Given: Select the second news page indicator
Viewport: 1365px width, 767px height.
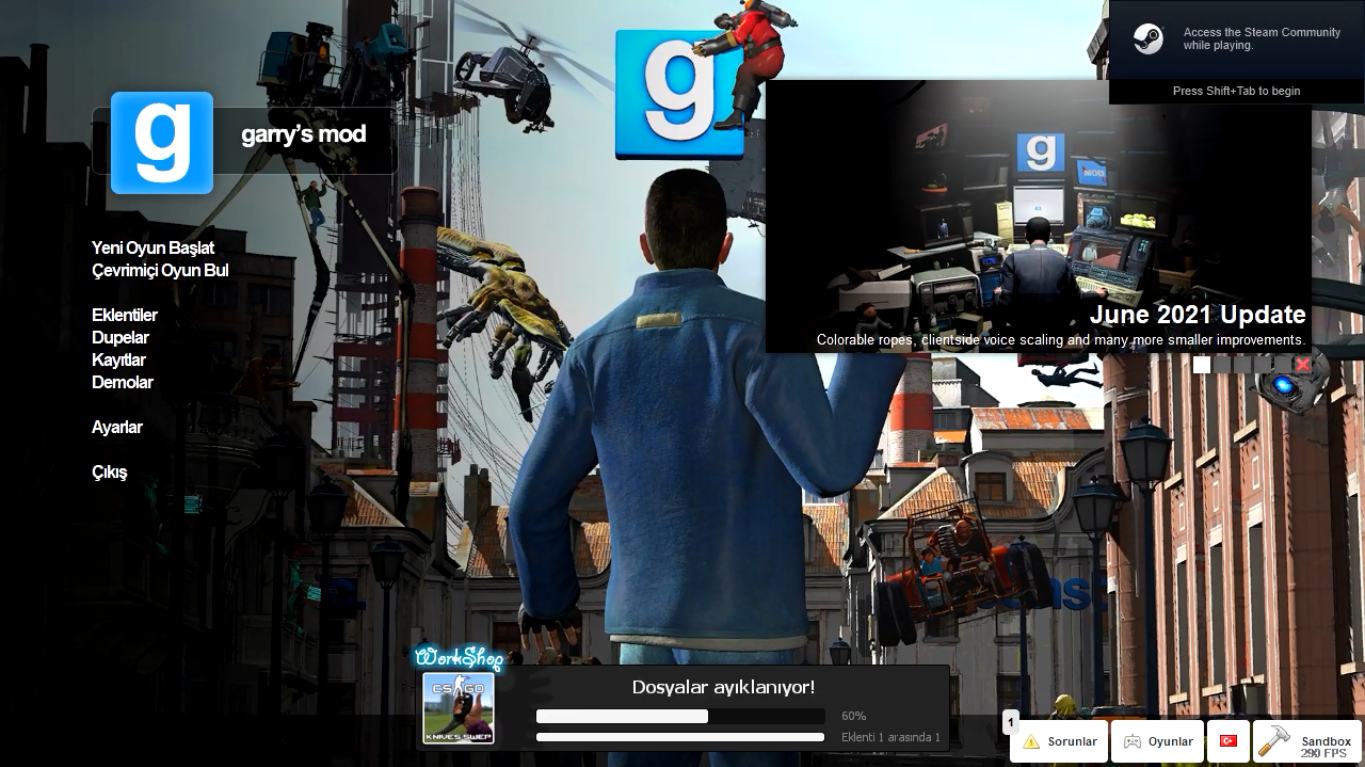Looking at the screenshot, I should pyautogui.click(x=1221, y=365).
